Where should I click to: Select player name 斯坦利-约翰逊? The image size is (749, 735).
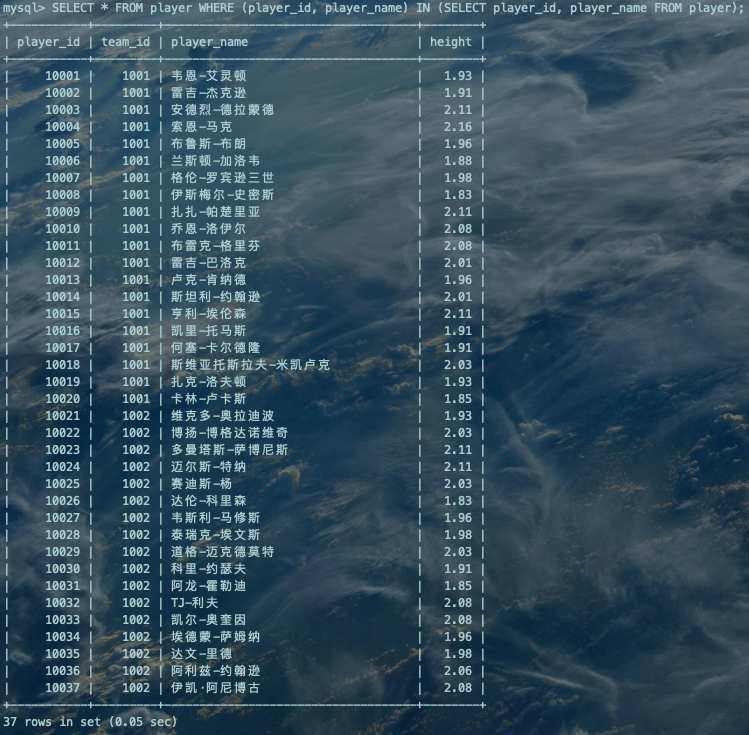(x=215, y=297)
